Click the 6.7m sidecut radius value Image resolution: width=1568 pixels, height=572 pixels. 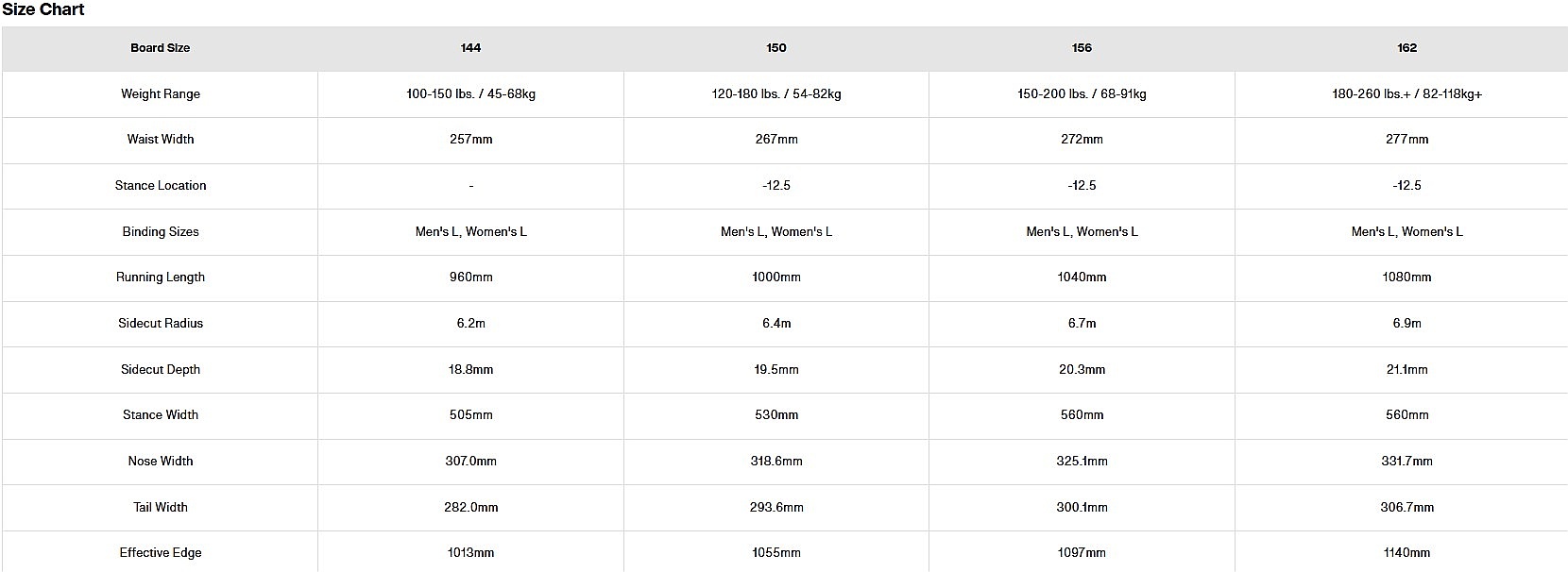click(x=1082, y=324)
